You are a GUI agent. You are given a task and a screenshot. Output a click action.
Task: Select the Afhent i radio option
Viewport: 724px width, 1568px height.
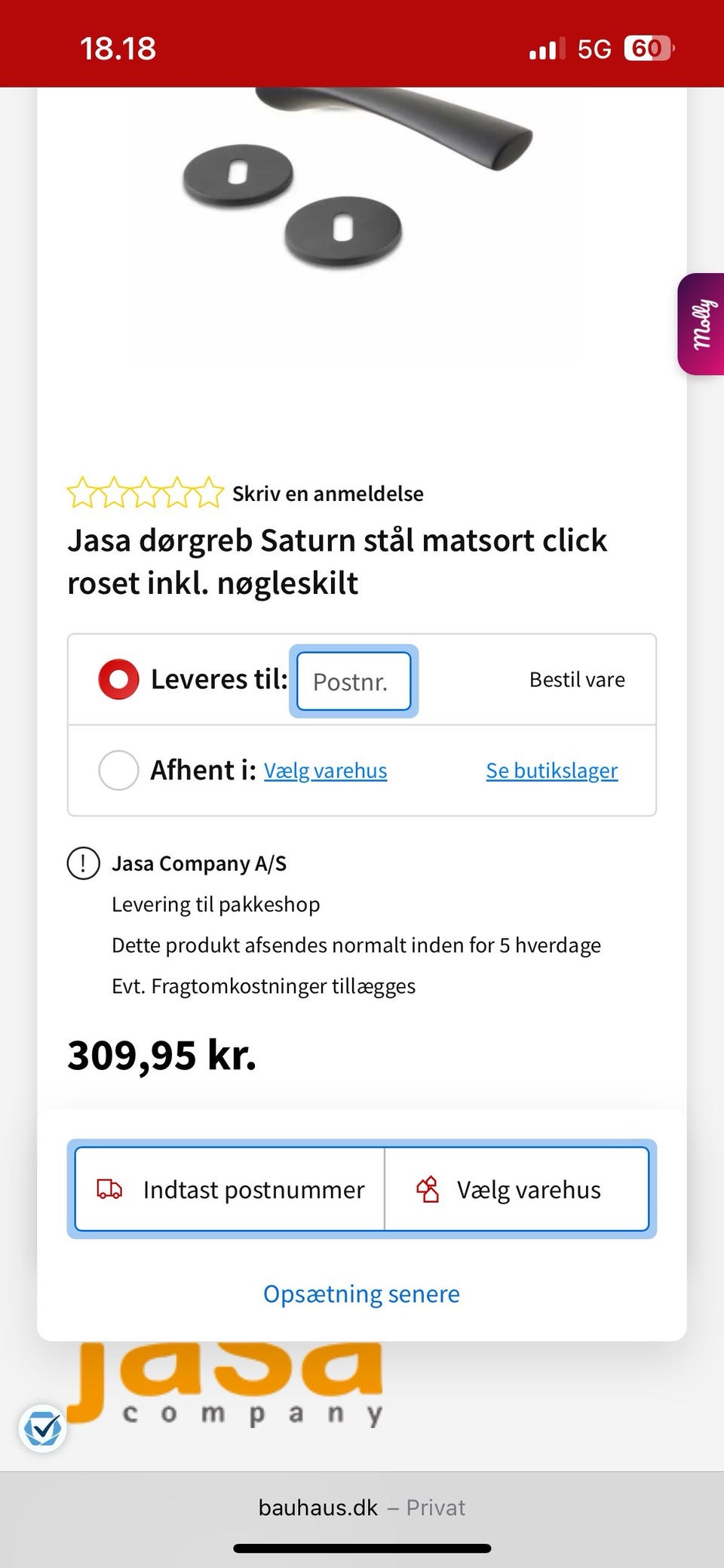tap(118, 770)
